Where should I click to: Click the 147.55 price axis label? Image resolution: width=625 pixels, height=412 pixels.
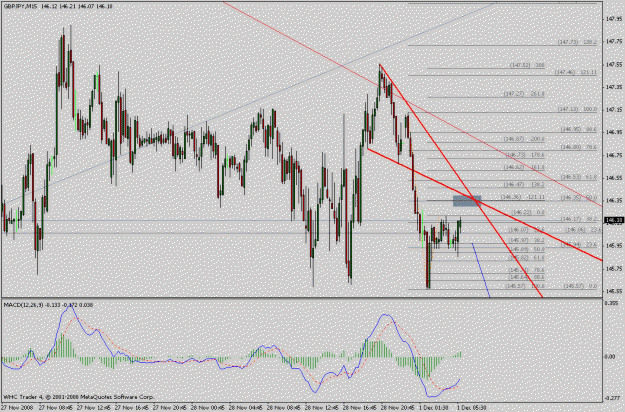coord(614,64)
